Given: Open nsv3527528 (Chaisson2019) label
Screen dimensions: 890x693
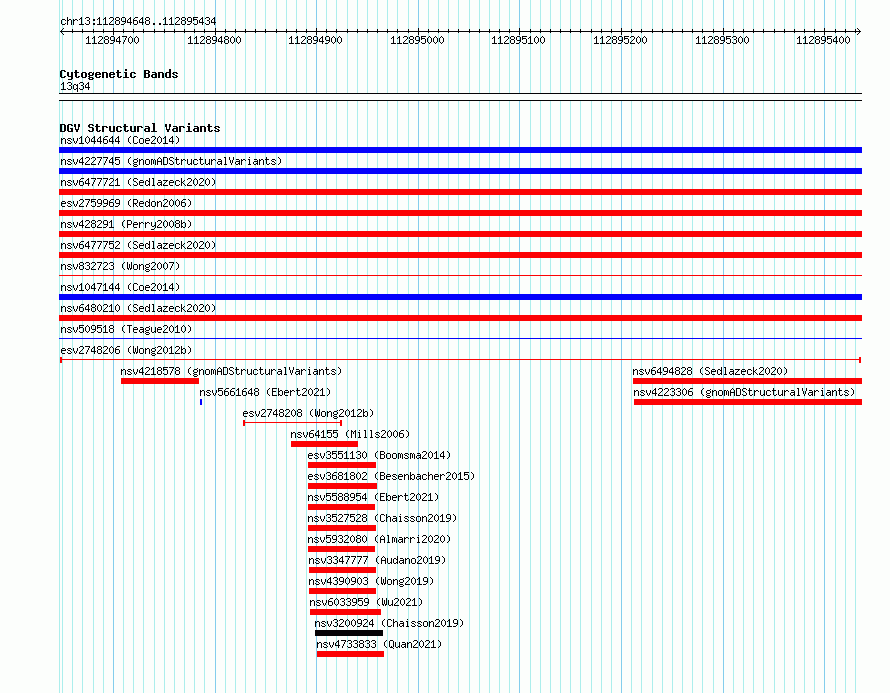Looking at the screenshot, I should click(382, 518).
